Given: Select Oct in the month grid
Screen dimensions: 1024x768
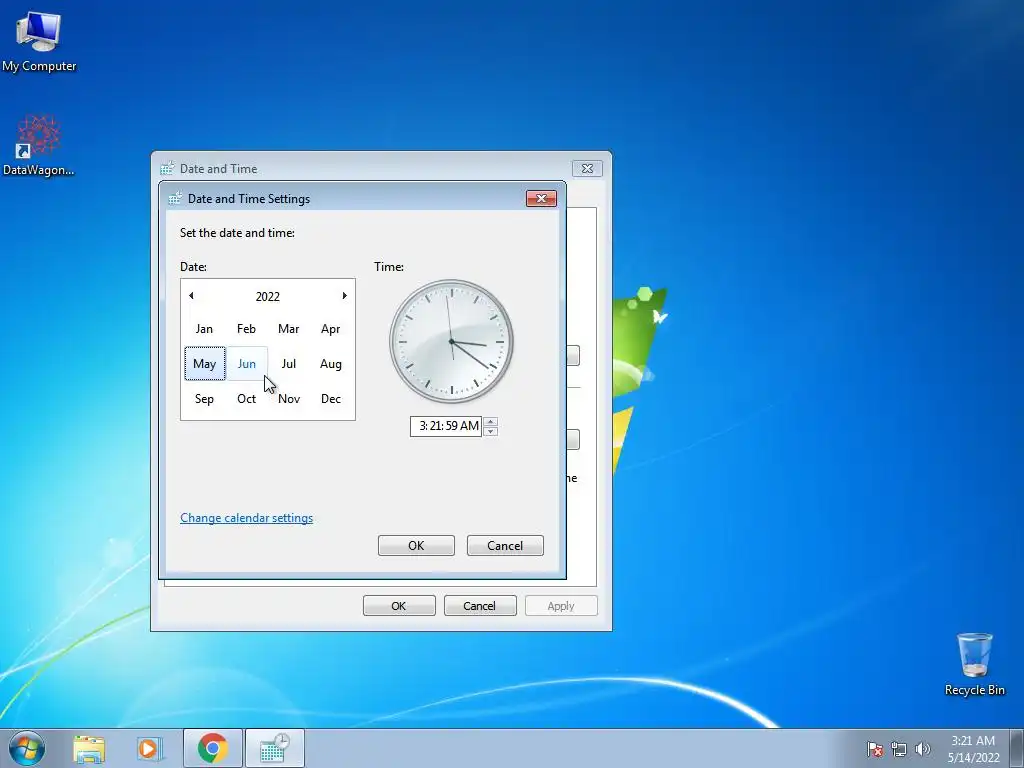Looking at the screenshot, I should pos(246,398).
